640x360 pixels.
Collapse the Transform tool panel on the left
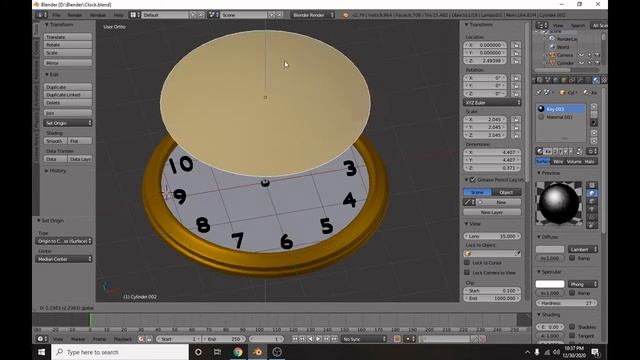[x=58, y=24]
